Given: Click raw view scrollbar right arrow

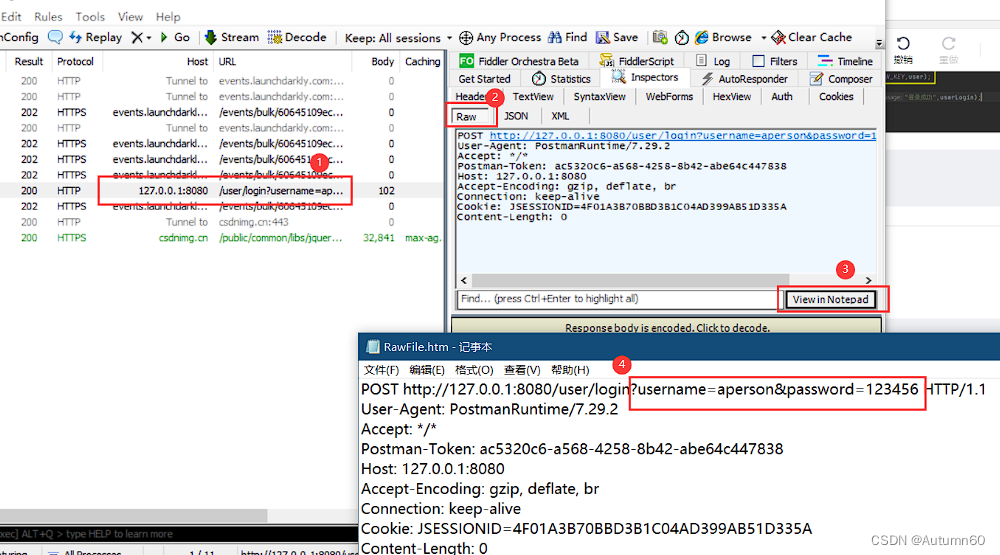Looking at the screenshot, I should tap(868, 280).
